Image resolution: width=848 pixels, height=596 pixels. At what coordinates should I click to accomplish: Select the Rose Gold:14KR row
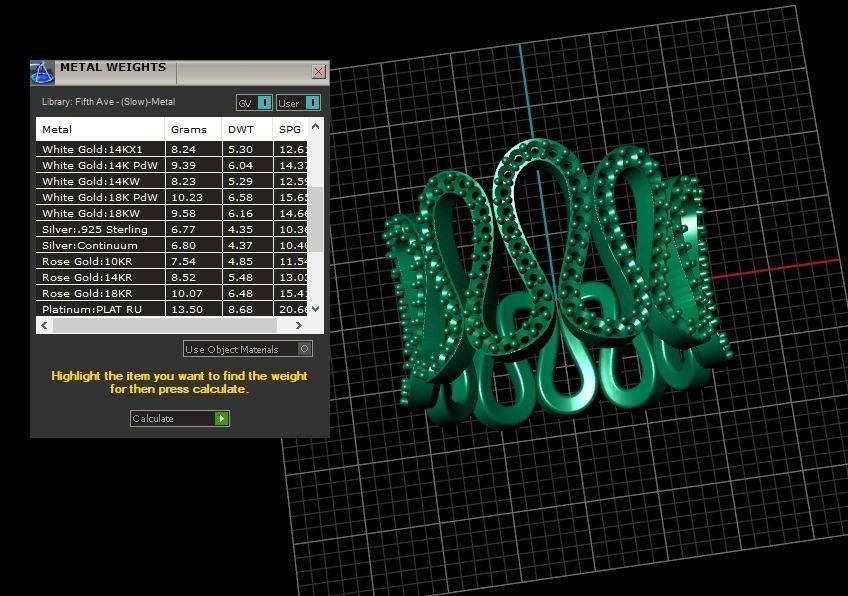pos(172,277)
